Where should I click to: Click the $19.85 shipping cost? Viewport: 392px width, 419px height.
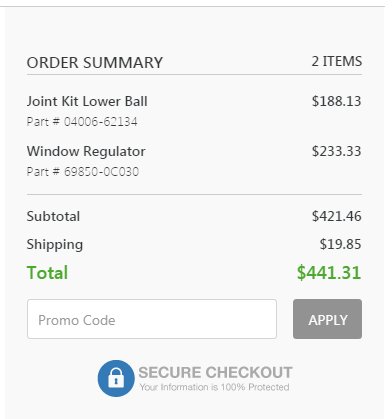[x=340, y=244]
